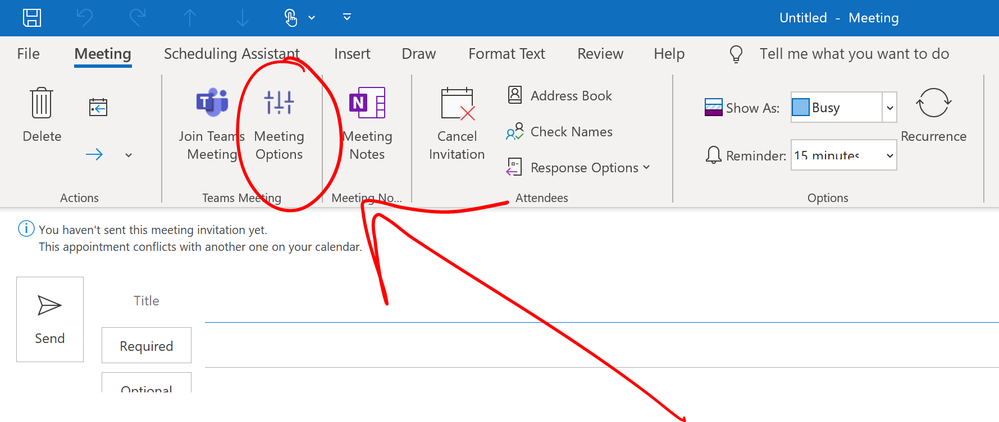
Task: Open the Format Text tab
Action: click(x=507, y=54)
